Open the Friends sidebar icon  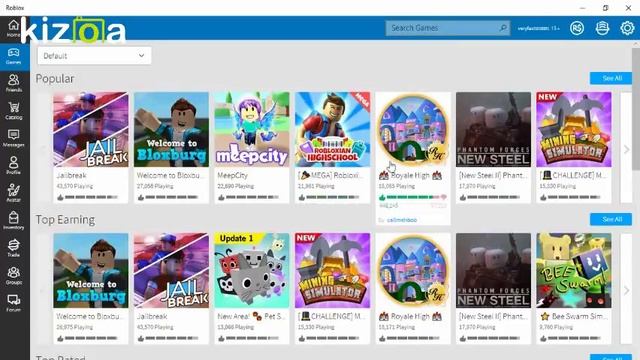[x=13, y=83]
